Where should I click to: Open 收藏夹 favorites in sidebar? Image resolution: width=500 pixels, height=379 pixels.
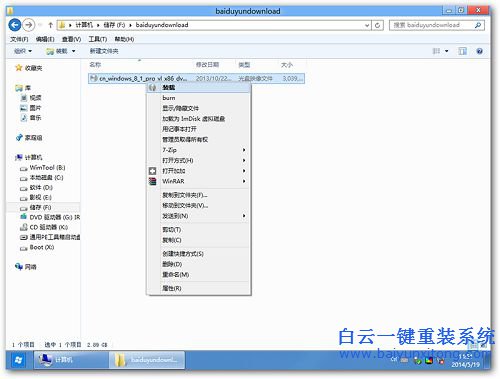pyautogui.click(x=29, y=68)
